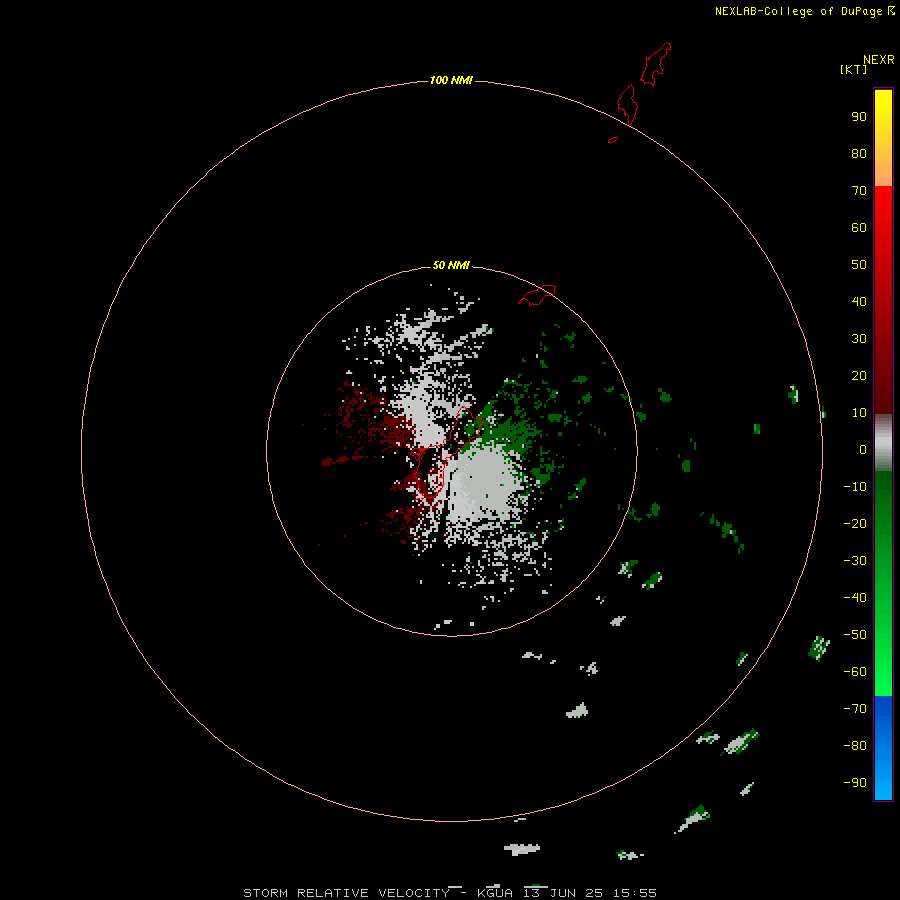Click the -60 value on the velocity scale
The image size is (900, 900).
coord(855,672)
